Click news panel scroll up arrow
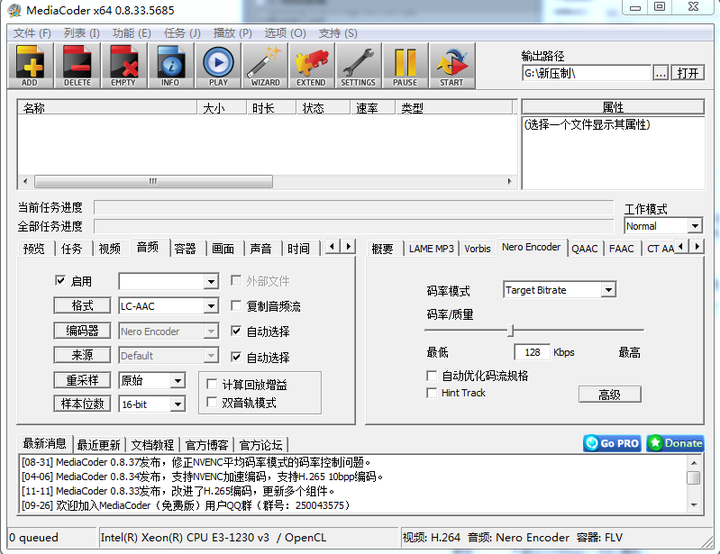Screen dimensions: 720x554 [694, 463]
